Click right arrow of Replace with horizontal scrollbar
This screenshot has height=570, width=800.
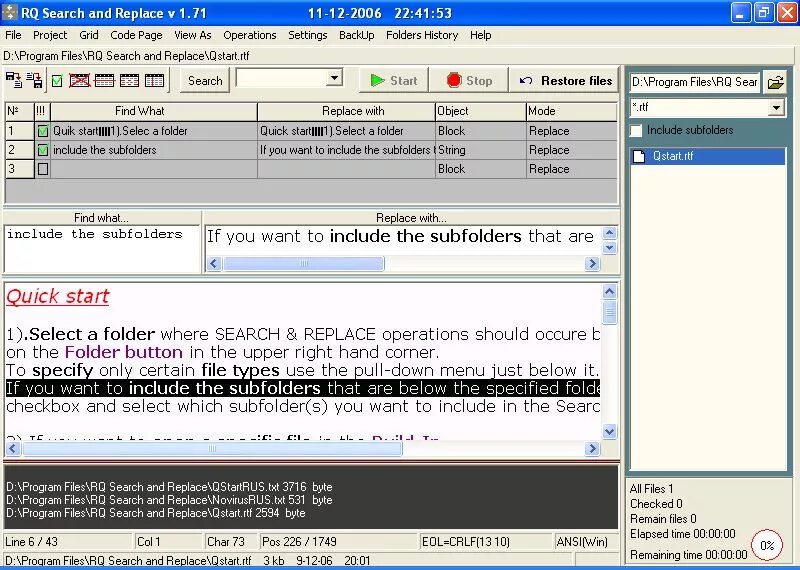[592, 264]
